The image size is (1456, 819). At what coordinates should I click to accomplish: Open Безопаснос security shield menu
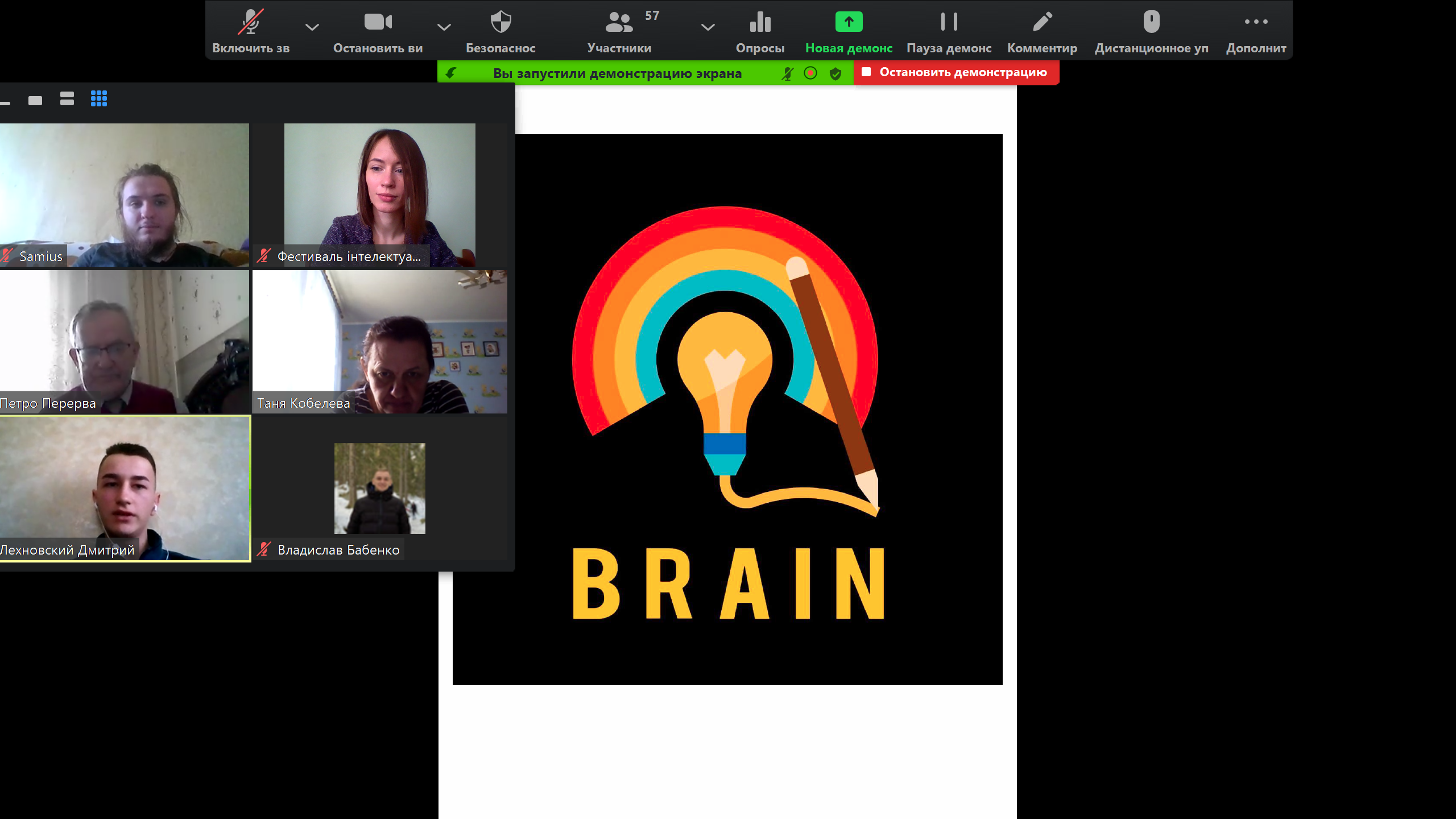500,31
